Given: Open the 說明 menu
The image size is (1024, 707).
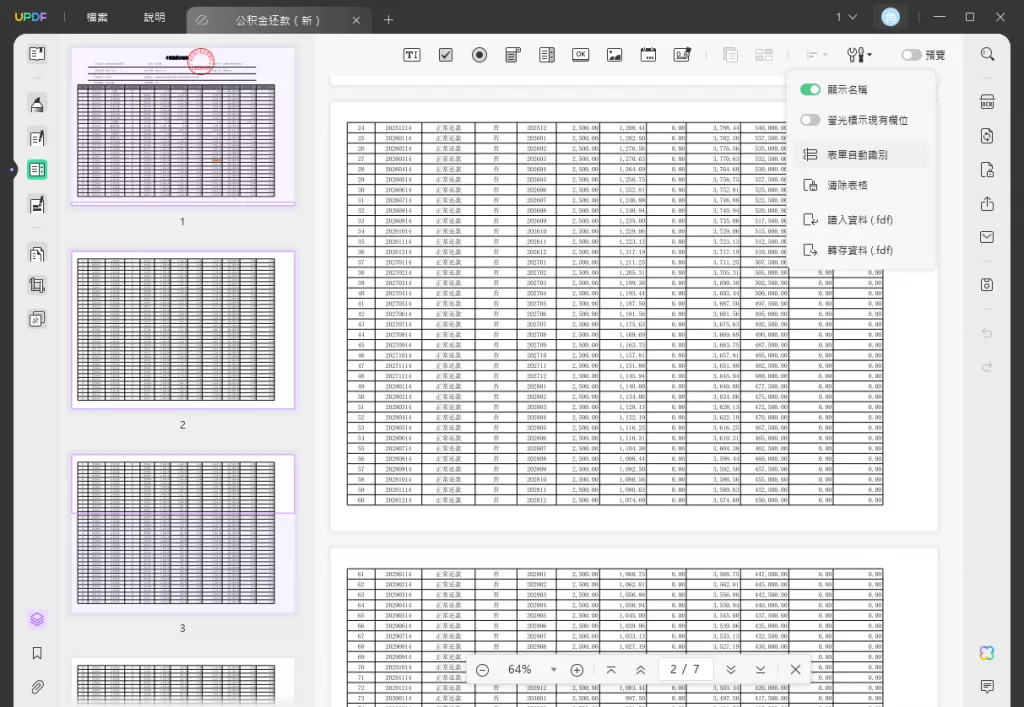Looking at the screenshot, I should tap(154, 17).
